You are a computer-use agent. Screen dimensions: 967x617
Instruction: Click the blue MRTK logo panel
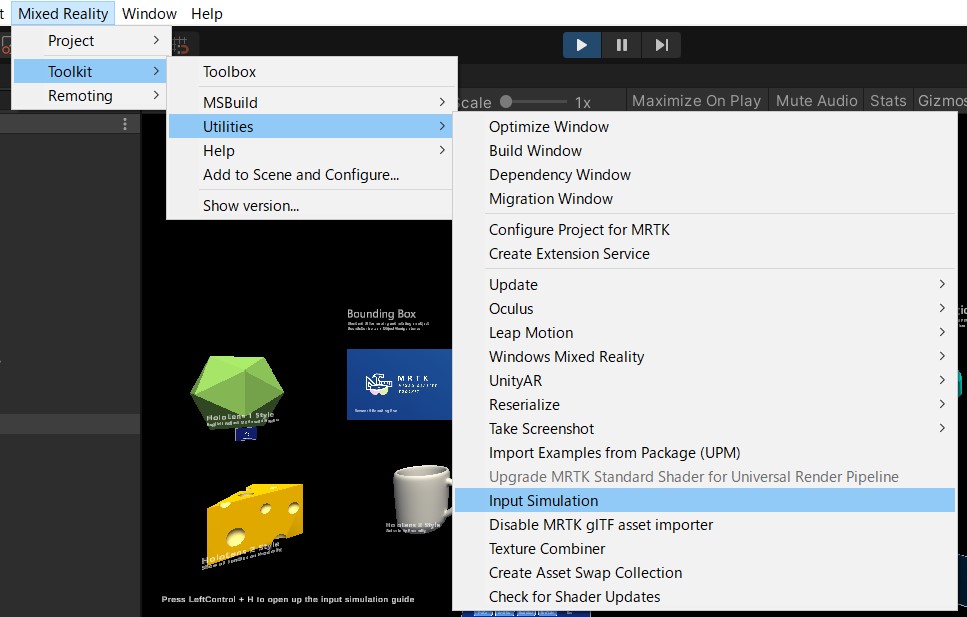399,384
